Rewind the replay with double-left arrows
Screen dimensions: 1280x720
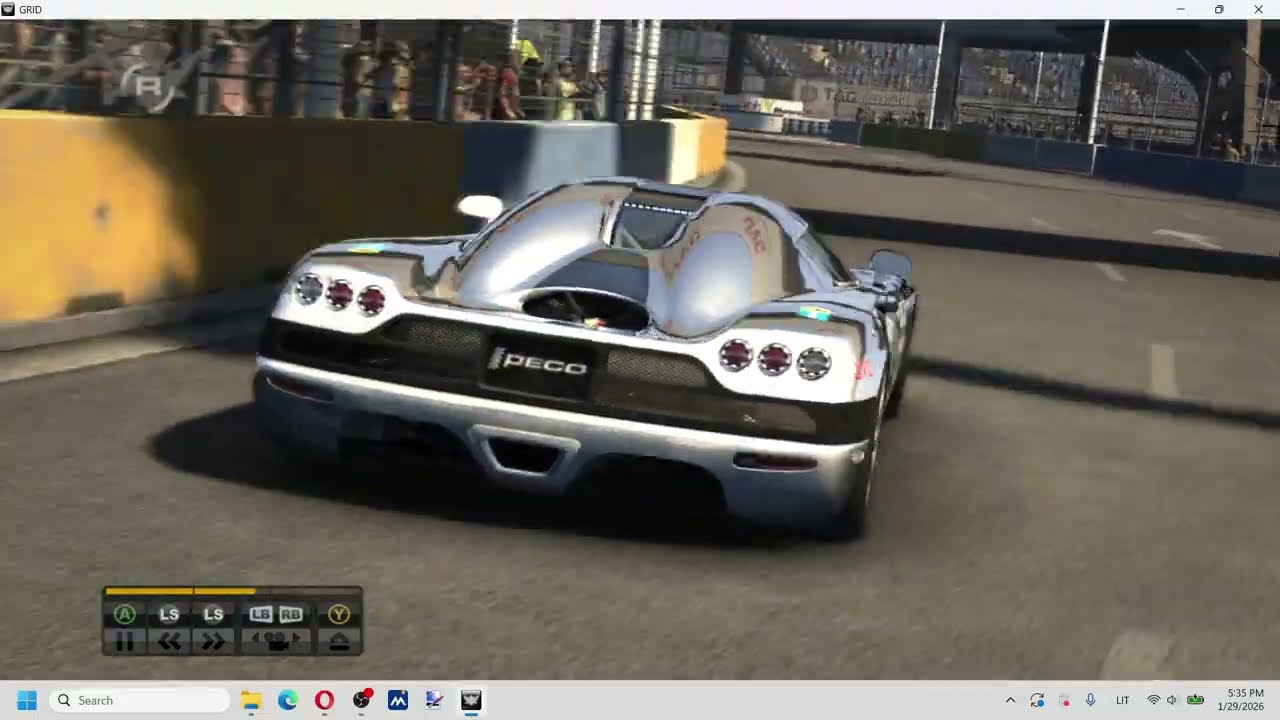tap(169, 642)
